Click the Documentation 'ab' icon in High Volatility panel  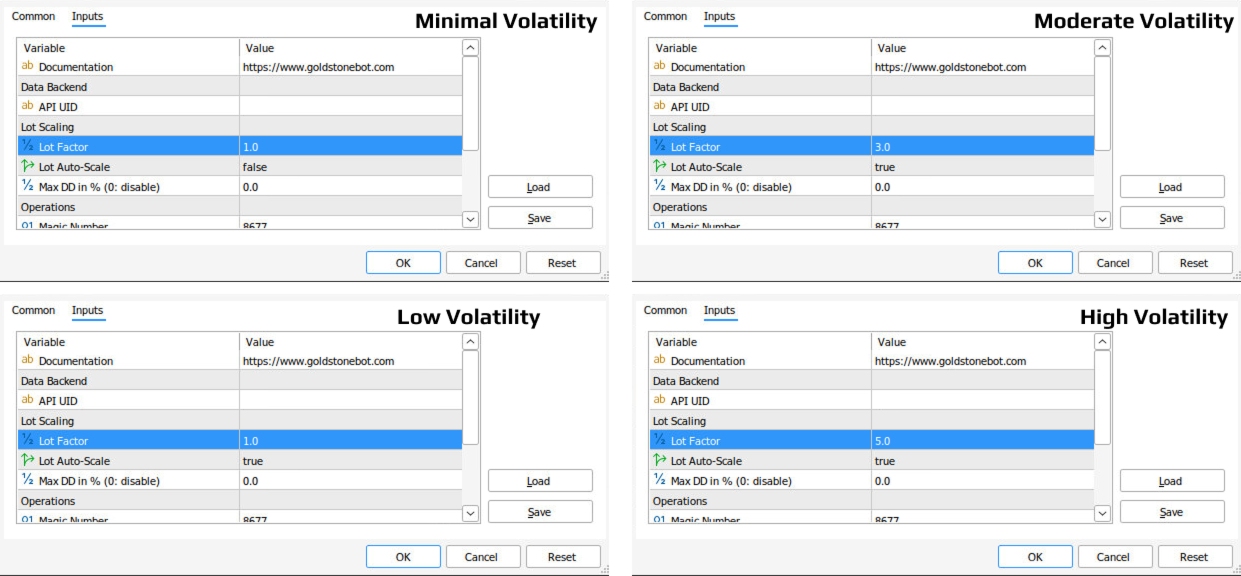tap(659, 360)
